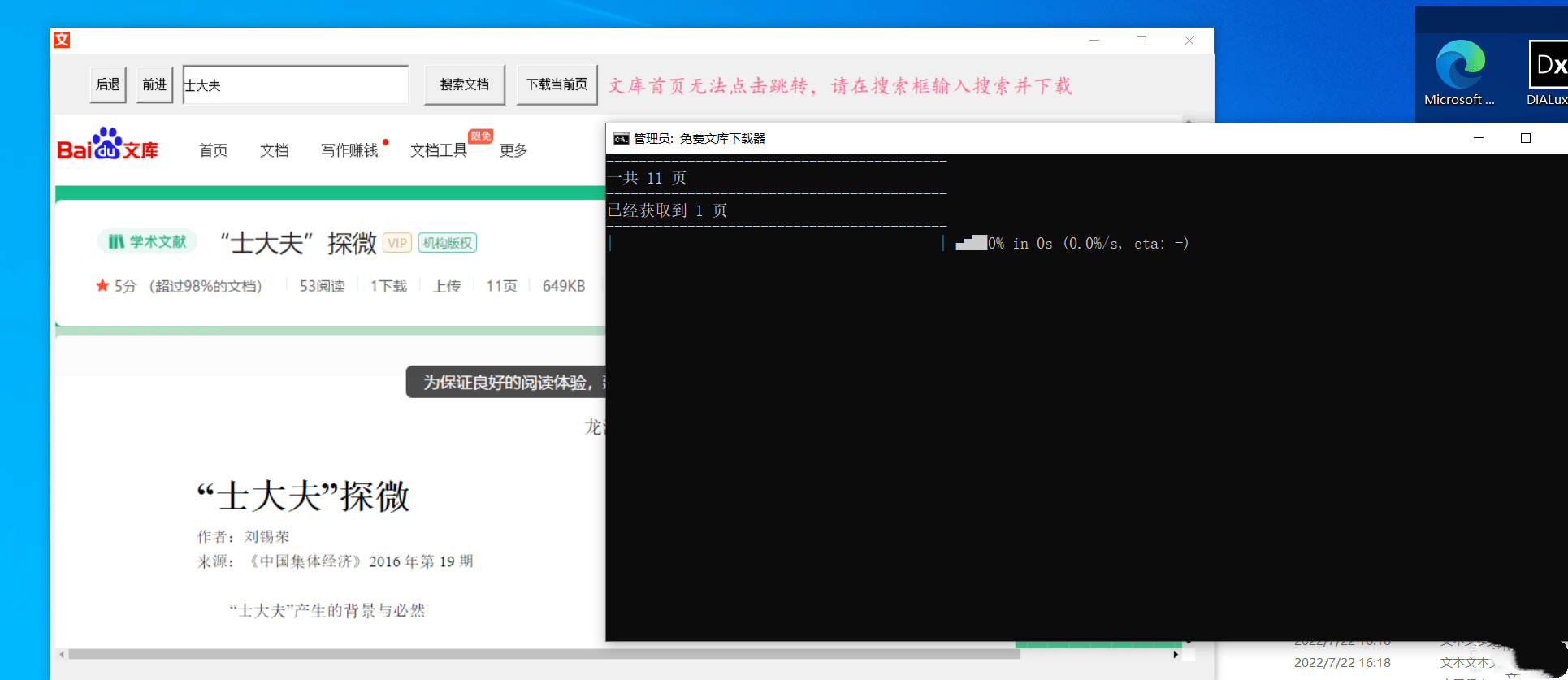Open the 更多 nav menu
The image size is (1568, 680).
(x=513, y=150)
